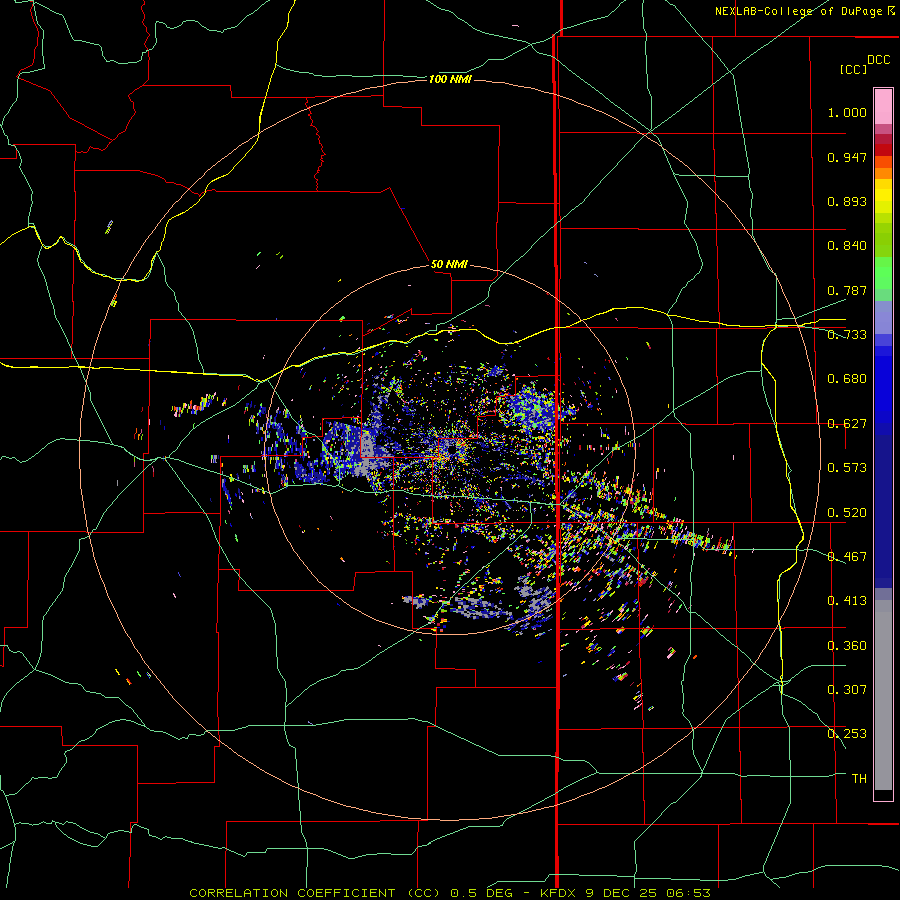Select the 0.360 scale value

(x=847, y=646)
